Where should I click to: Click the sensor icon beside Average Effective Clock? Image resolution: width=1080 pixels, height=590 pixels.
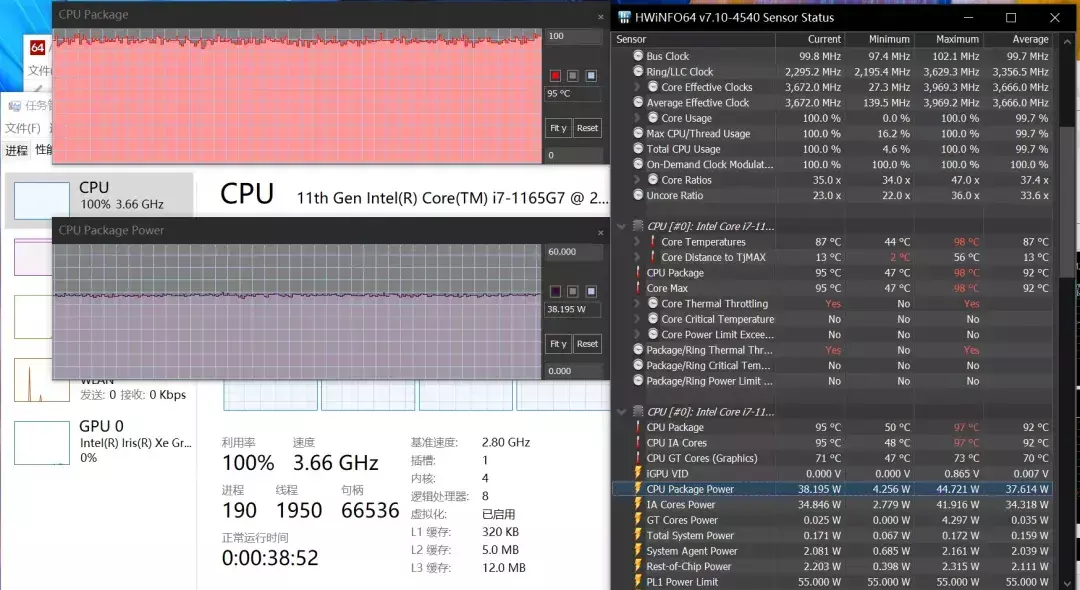pos(638,102)
